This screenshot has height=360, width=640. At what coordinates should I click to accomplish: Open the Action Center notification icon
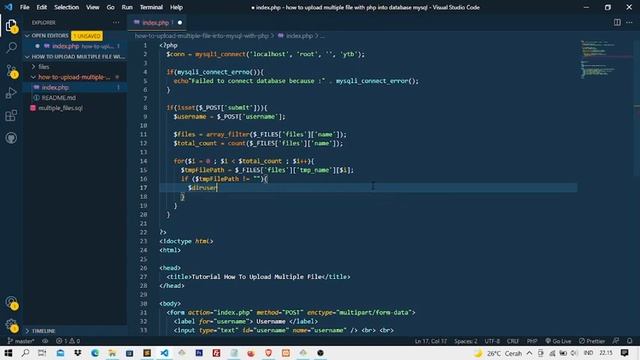(624, 353)
